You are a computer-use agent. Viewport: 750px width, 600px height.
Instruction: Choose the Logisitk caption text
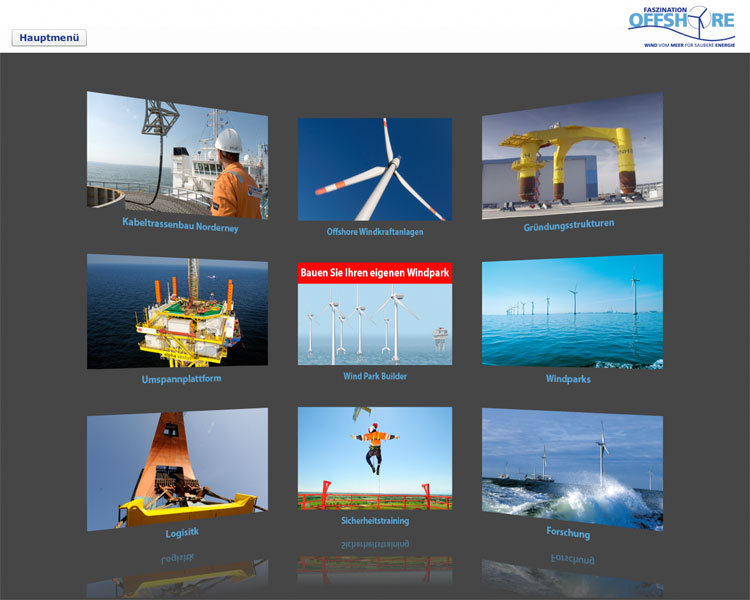(x=182, y=533)
